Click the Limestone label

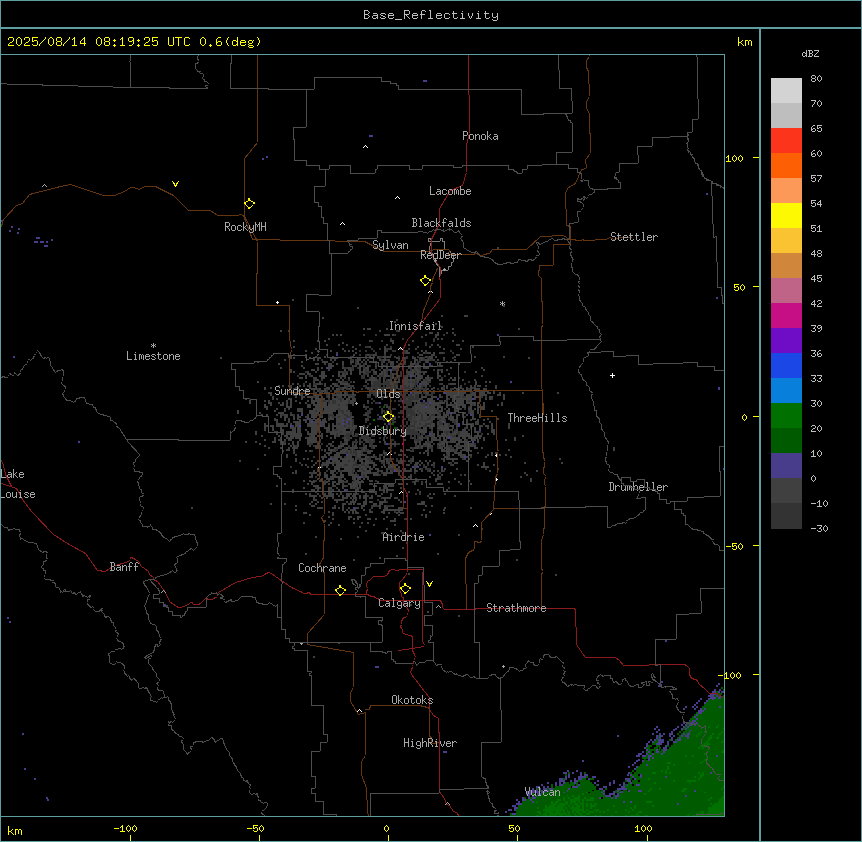(x=153, y=356)
